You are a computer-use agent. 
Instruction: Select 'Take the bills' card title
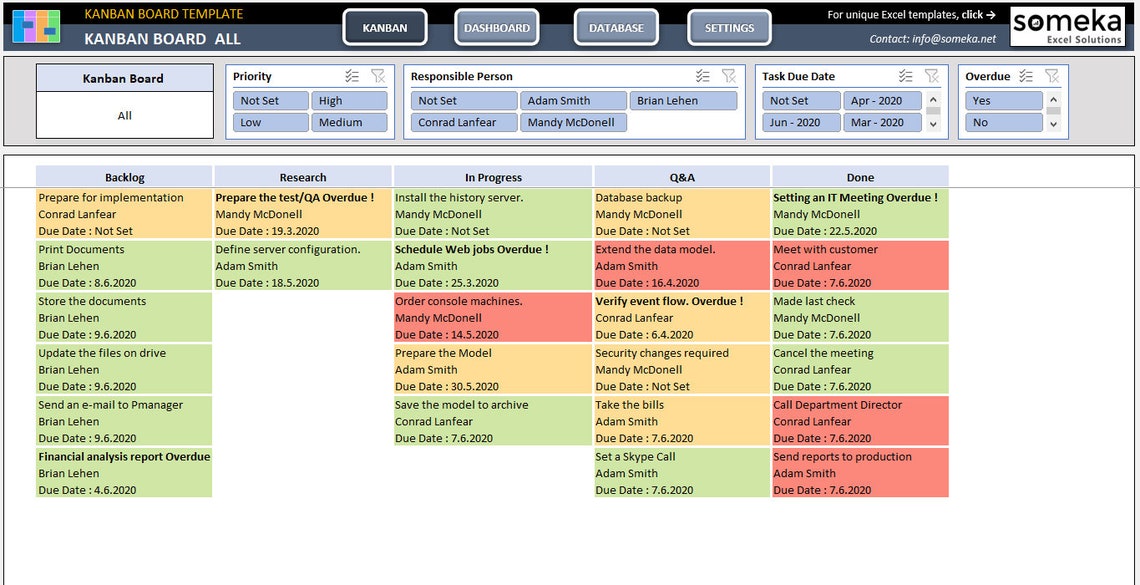coord(630,405)
